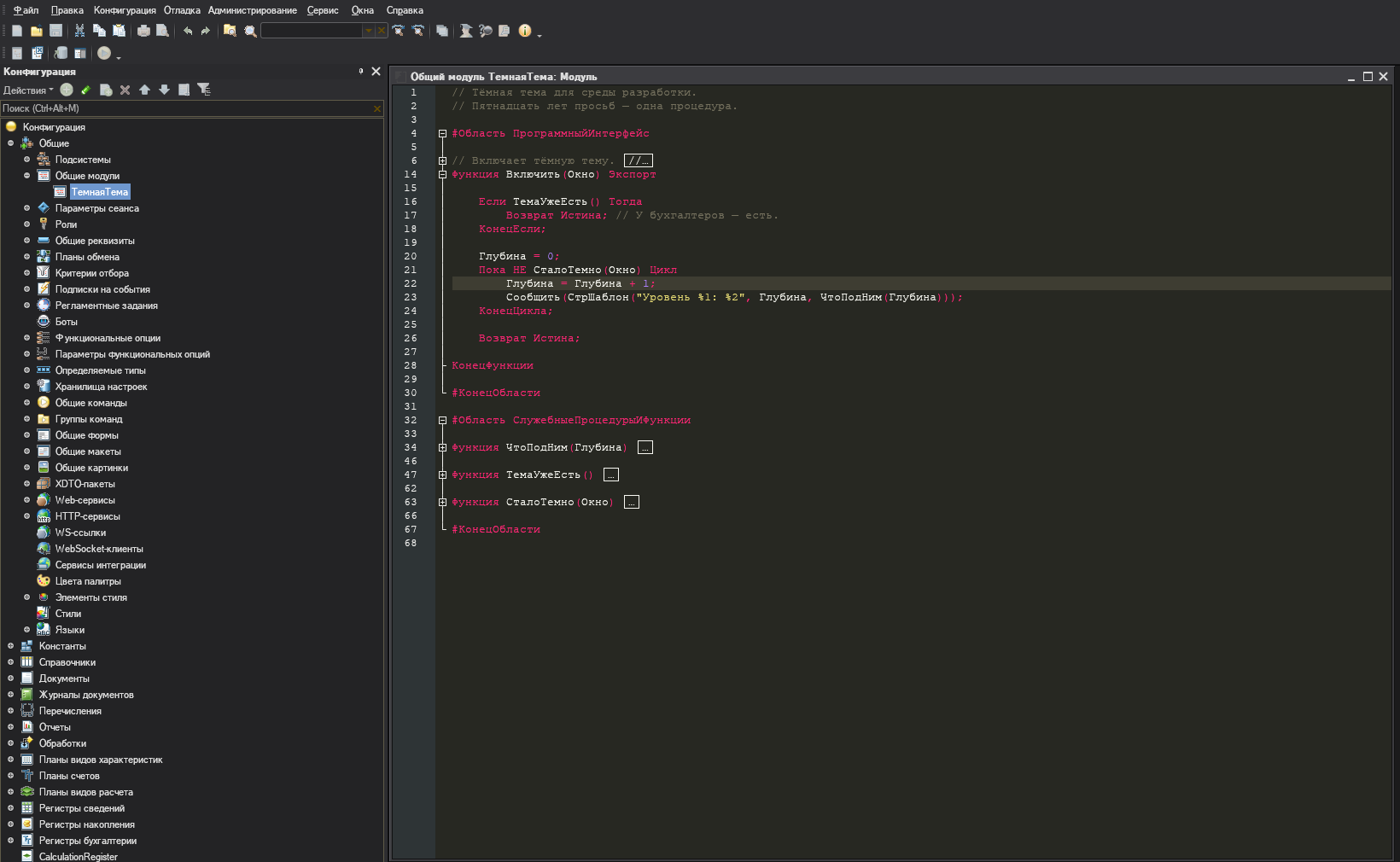Image resolution: width=1400 pixels, height=862 pixels.
Task: Collapse the Общие модули tree node
Action: pyautogui.click(x=26, y=176)
